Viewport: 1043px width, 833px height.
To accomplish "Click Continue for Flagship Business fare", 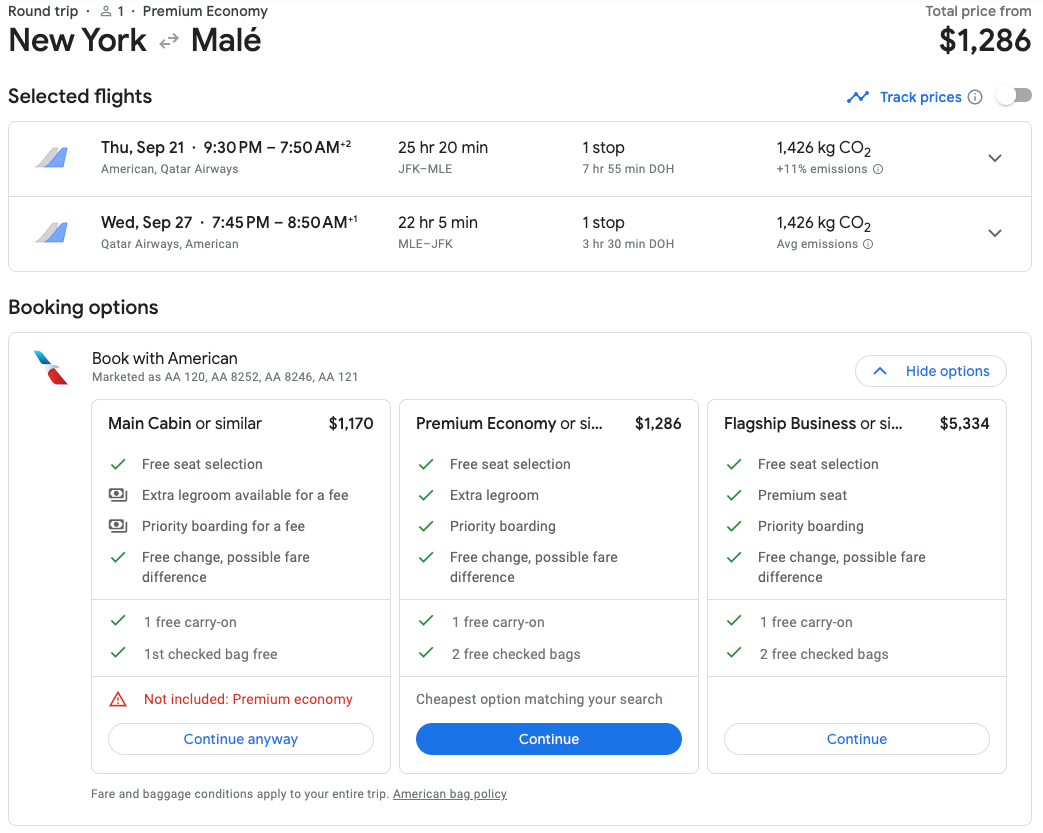I will pyautogui.click(x=856, y=739).
